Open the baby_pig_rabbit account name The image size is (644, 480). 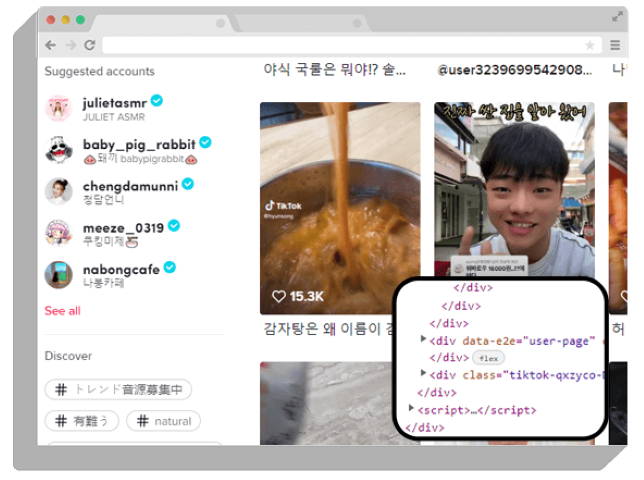coord(139,144)
